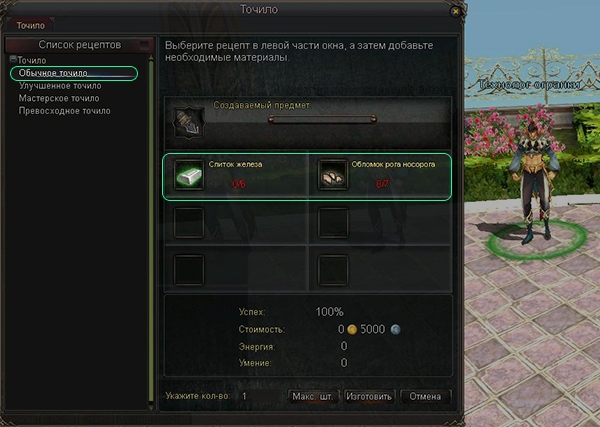600x427 pixels.
Task: Pick the Превосходное точило recipe
Action: 65,111
